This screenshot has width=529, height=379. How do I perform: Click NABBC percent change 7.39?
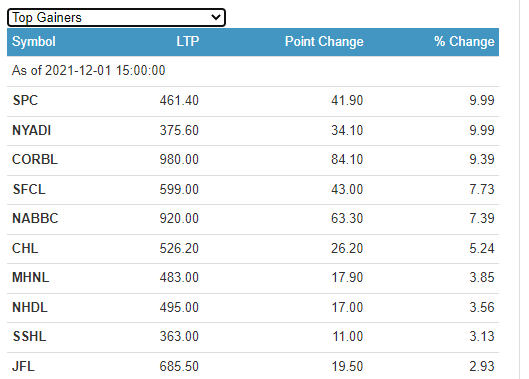tap(482, 218)
